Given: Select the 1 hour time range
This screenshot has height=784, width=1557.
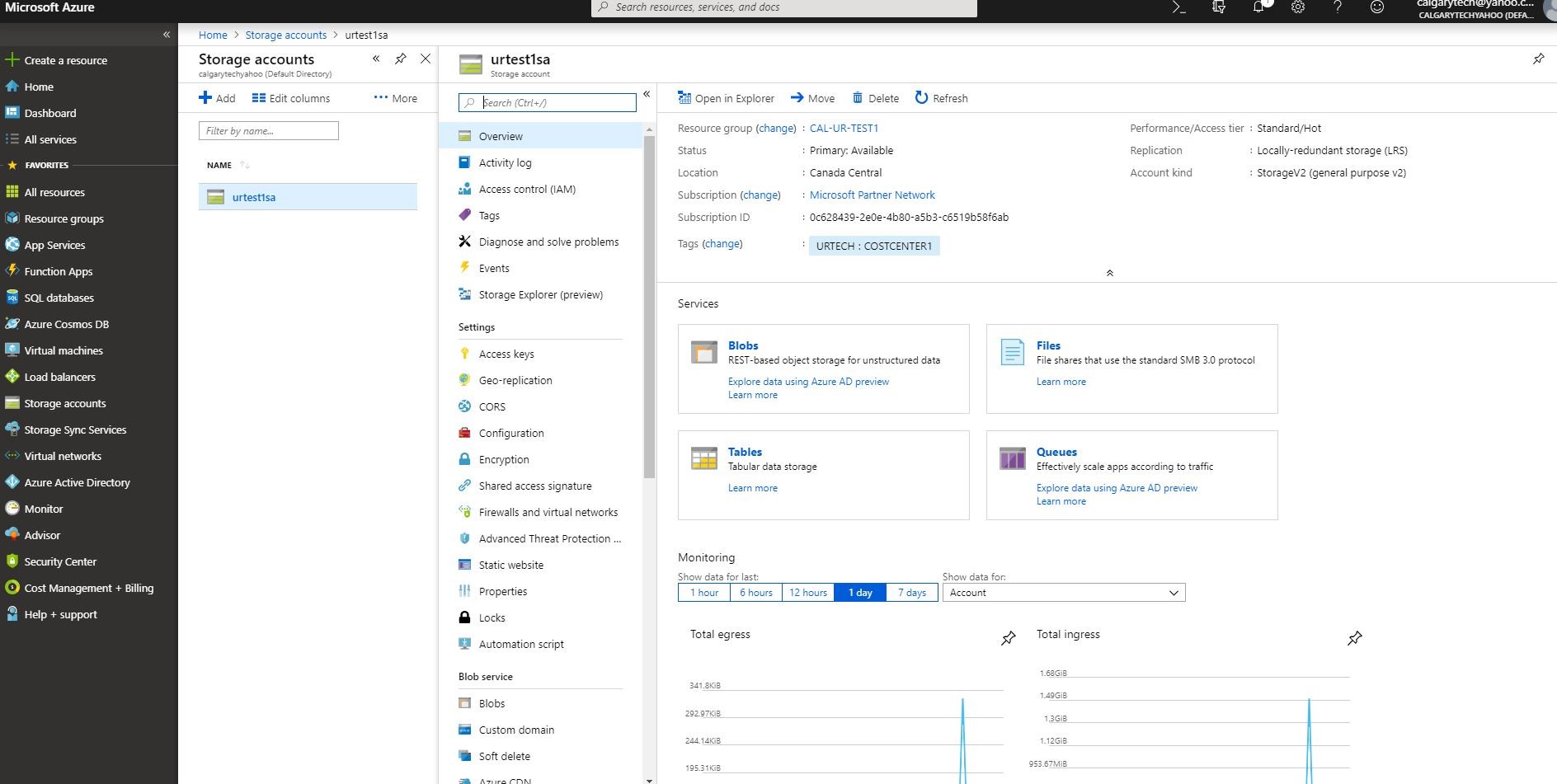Looking at the screenshot, I should (704, 593).
